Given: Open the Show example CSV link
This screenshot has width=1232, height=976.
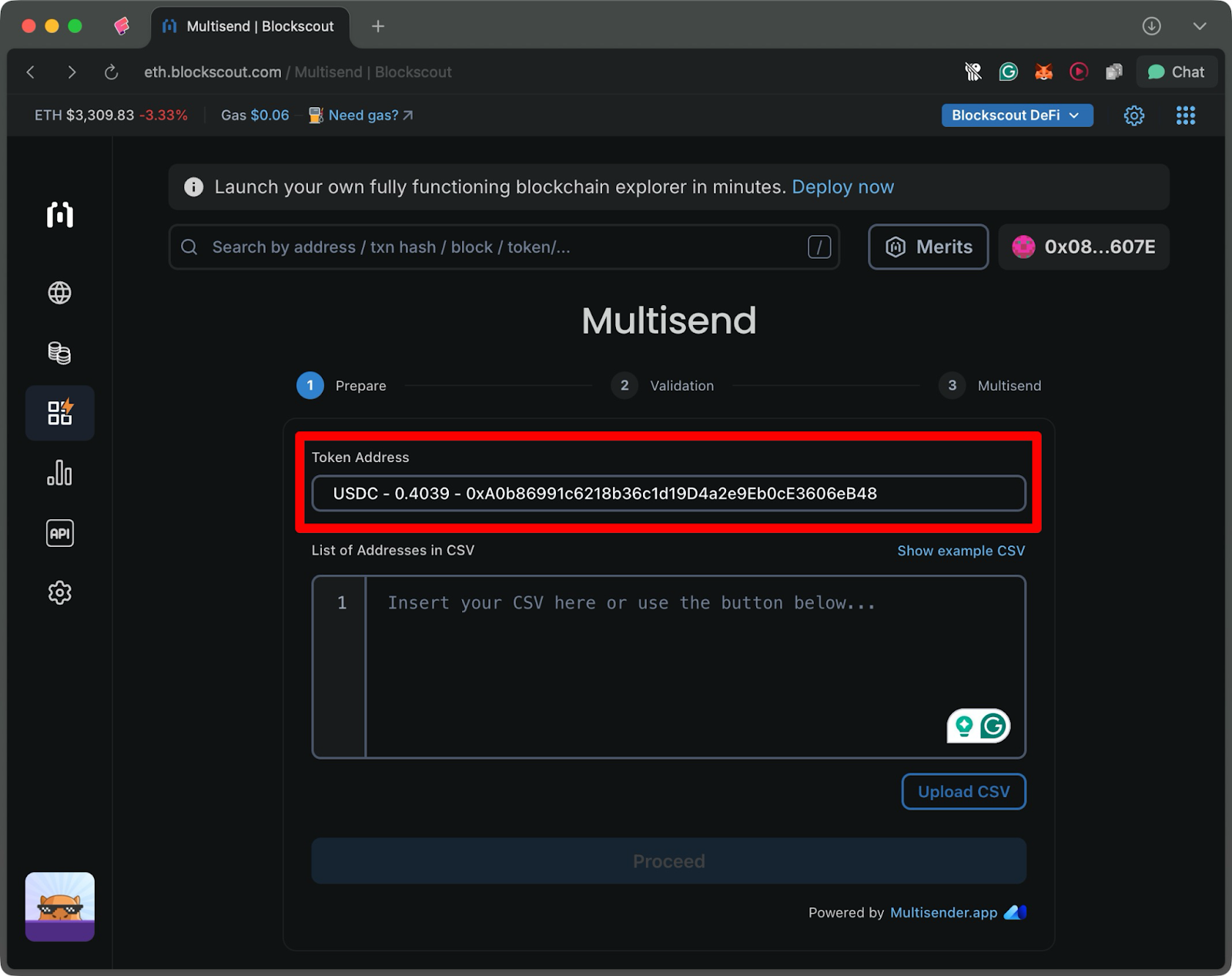Looking at the screenshot, I should click(x=961, y=550).
